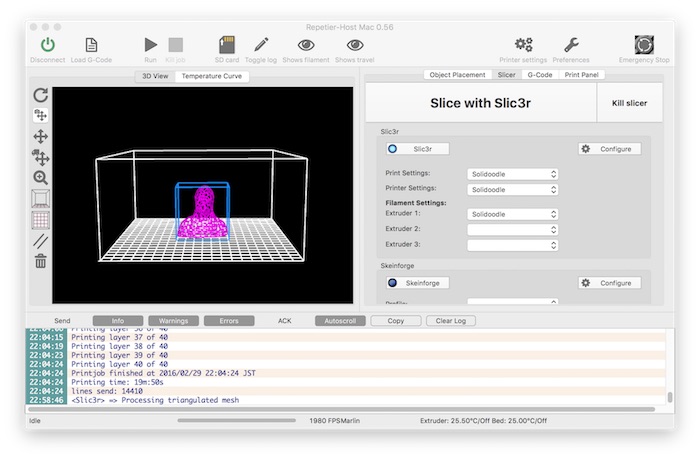Toggle the parallel projection lines icon
This screenshot has width=700, height=459.
click(41, 241)
